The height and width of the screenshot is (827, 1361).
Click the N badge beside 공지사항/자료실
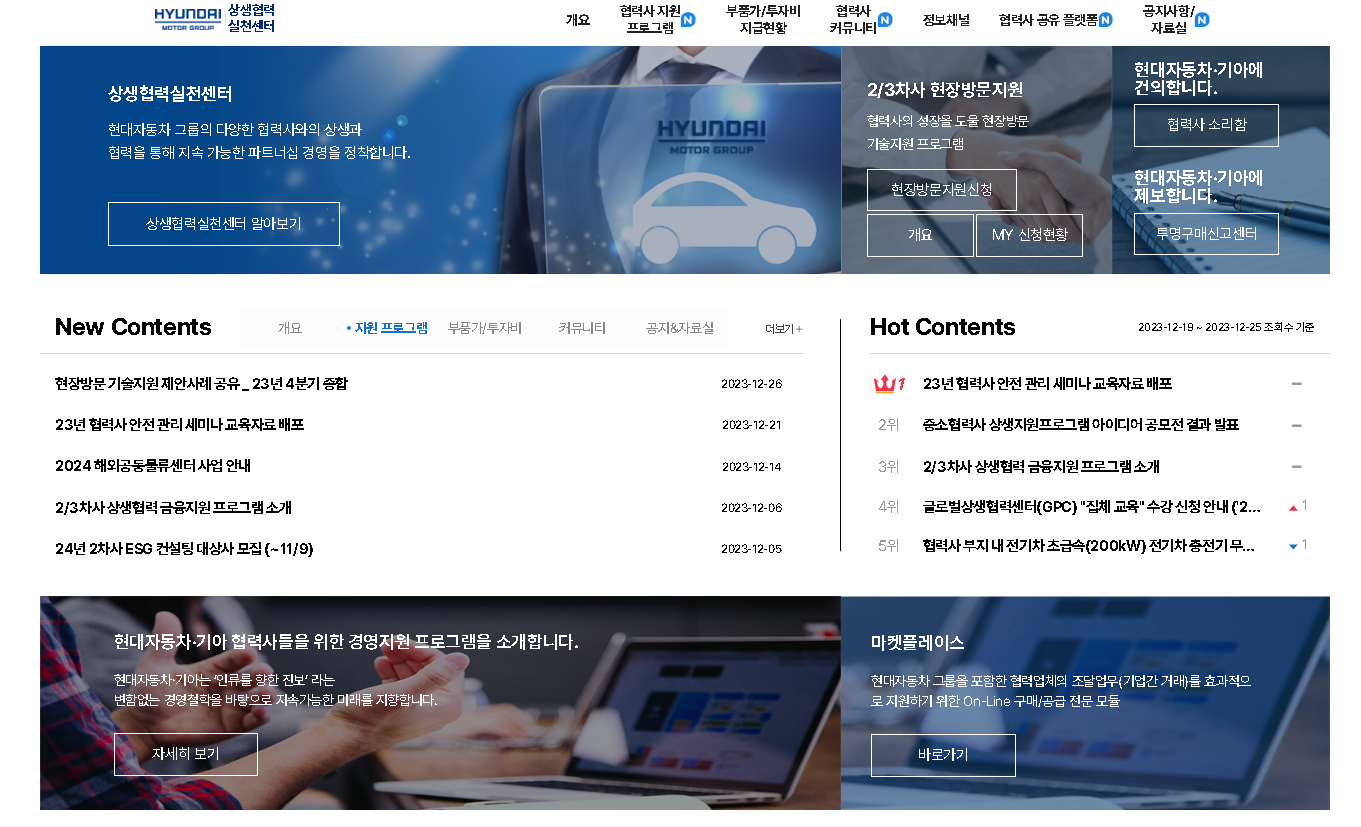(x=1202, y=19)
